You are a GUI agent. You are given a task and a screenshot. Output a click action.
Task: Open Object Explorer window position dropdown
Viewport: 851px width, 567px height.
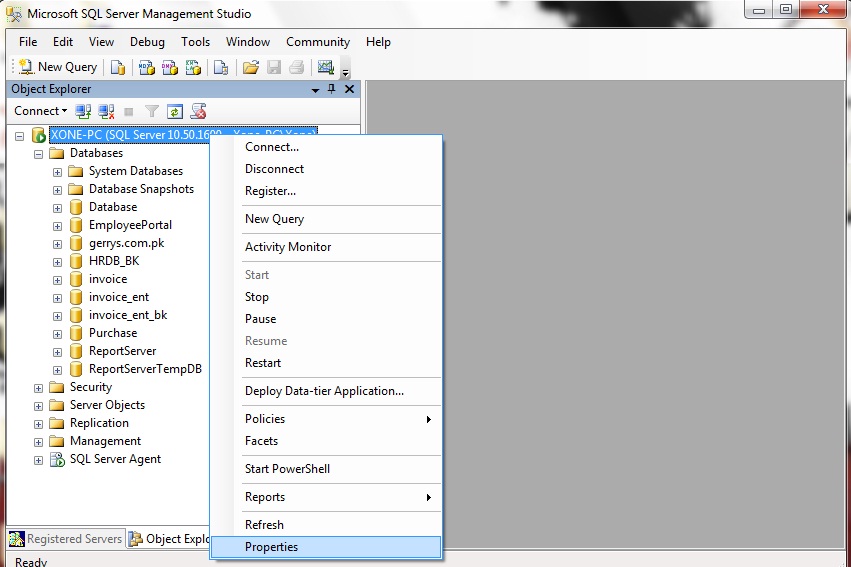[315, 90]
